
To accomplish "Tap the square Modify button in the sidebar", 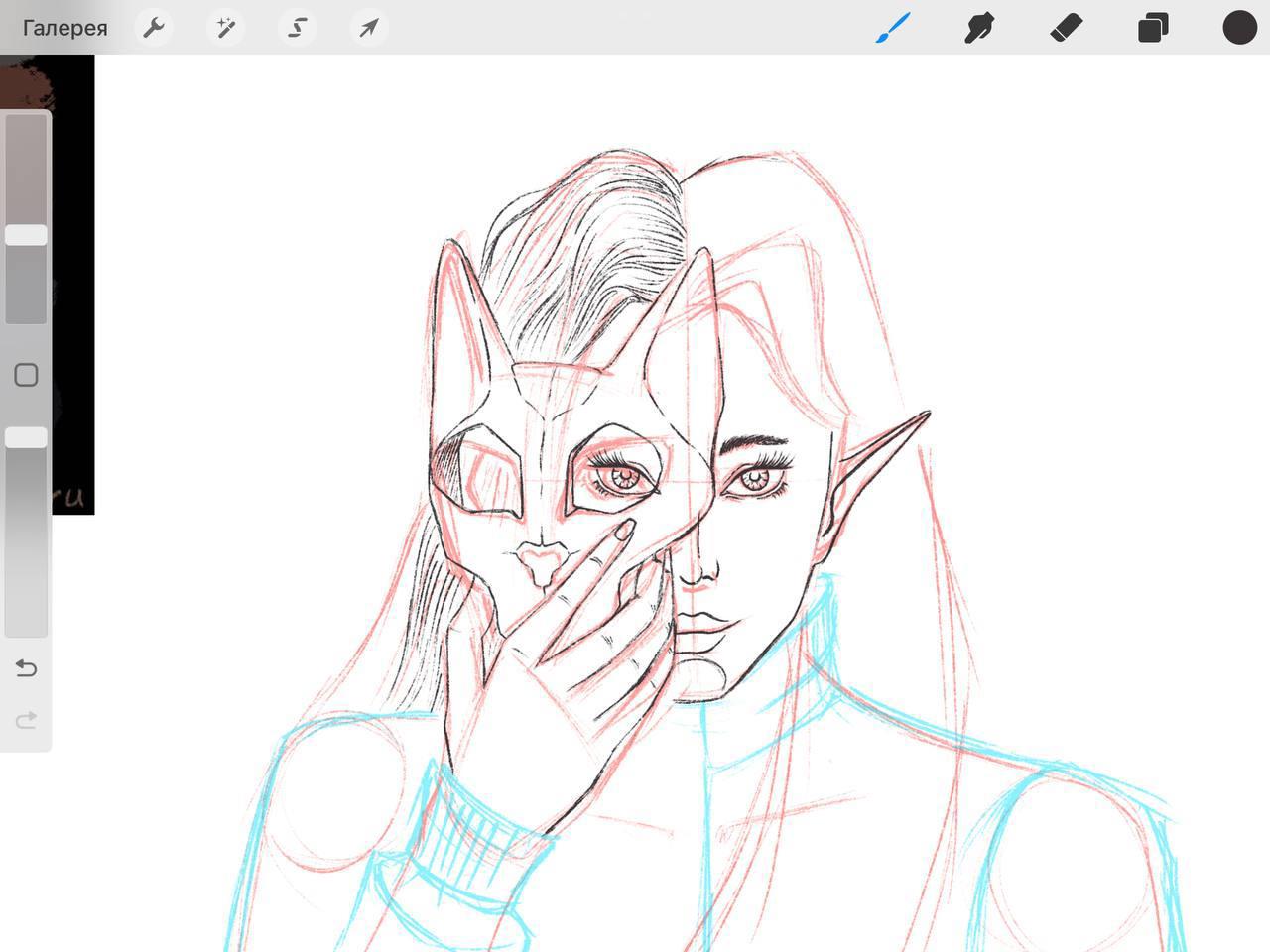I will (26, 375).
